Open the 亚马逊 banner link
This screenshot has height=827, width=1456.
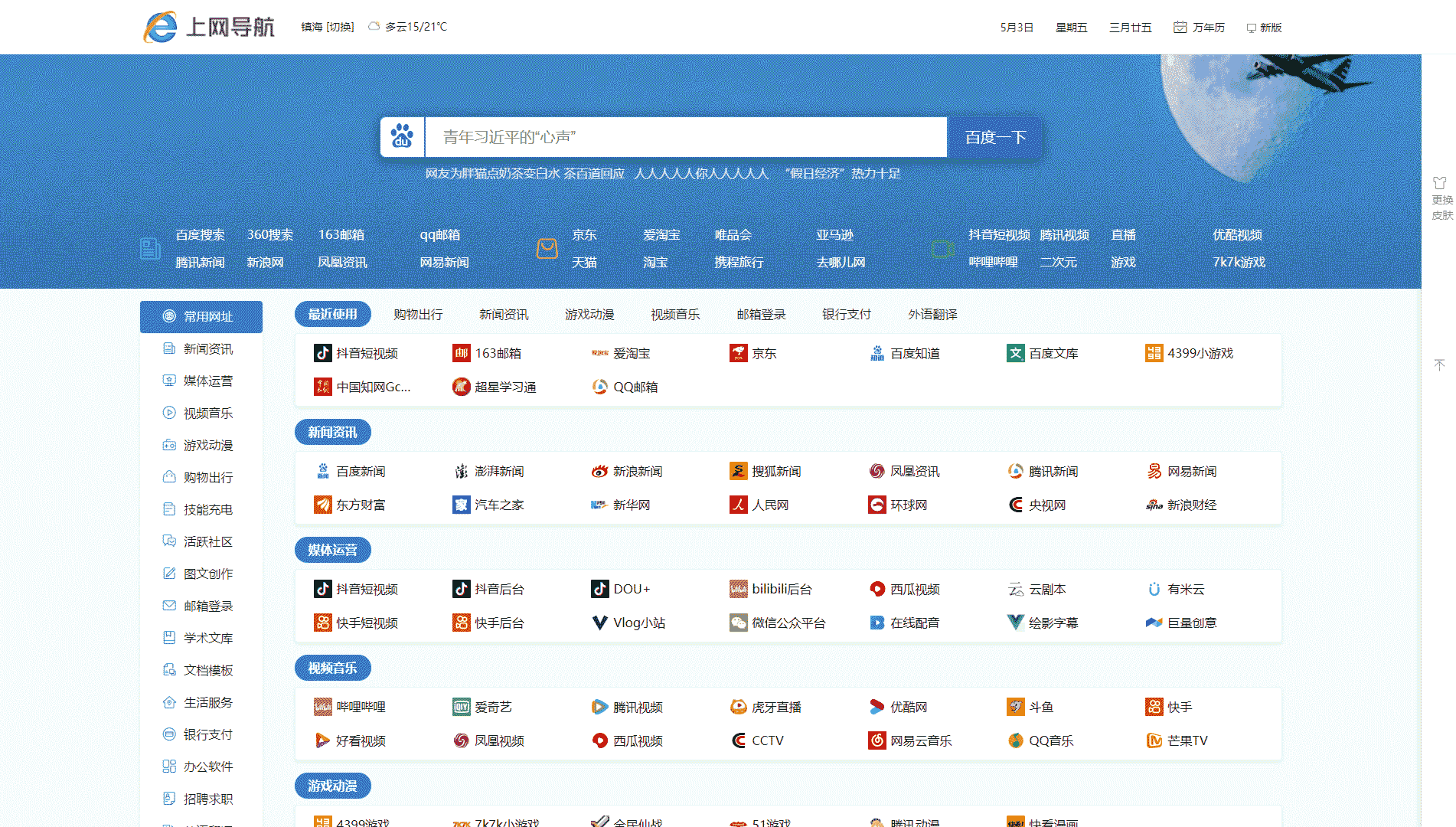[x=834, y=234]
